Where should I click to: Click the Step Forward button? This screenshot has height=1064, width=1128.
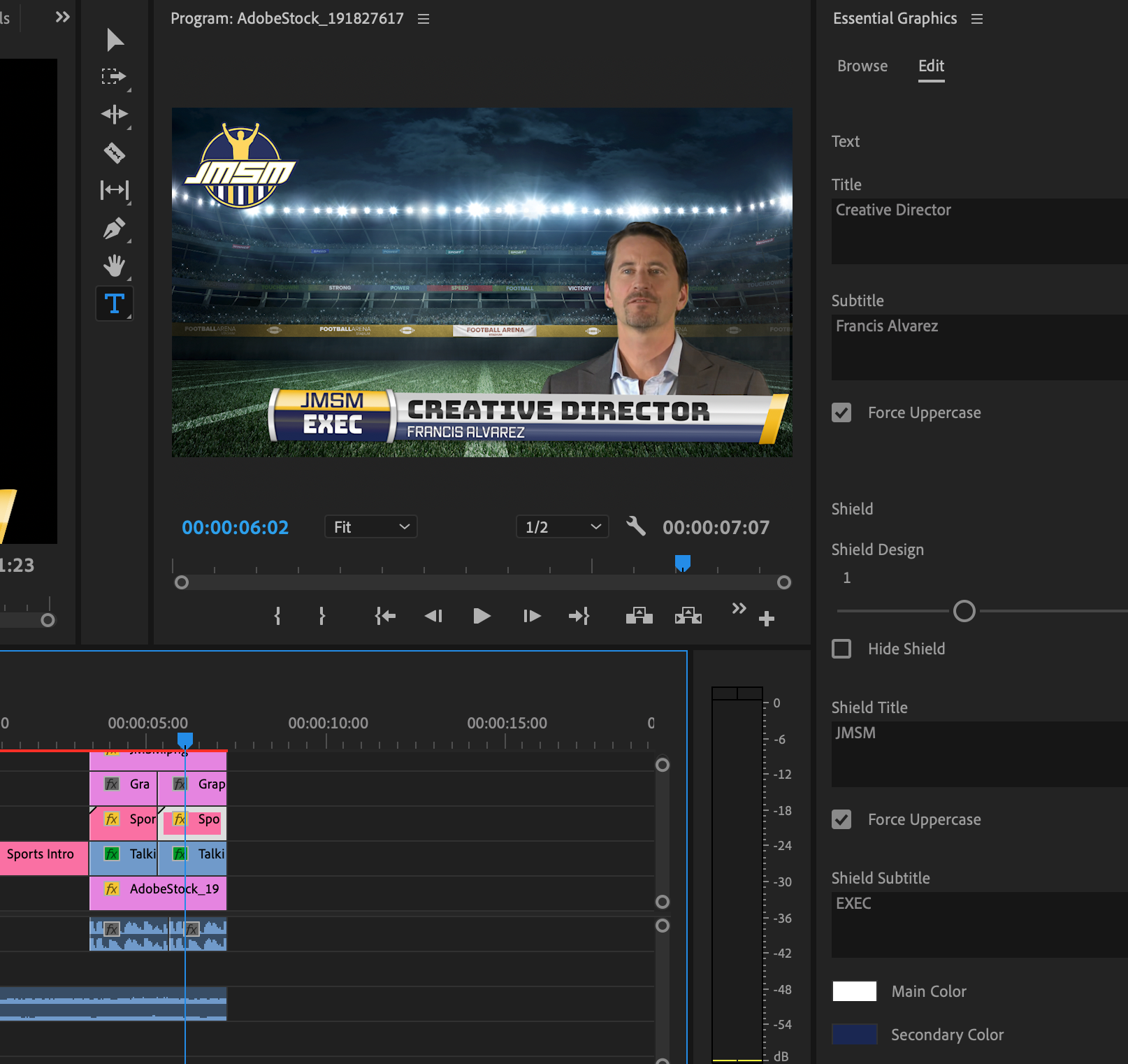coord(531,616)
